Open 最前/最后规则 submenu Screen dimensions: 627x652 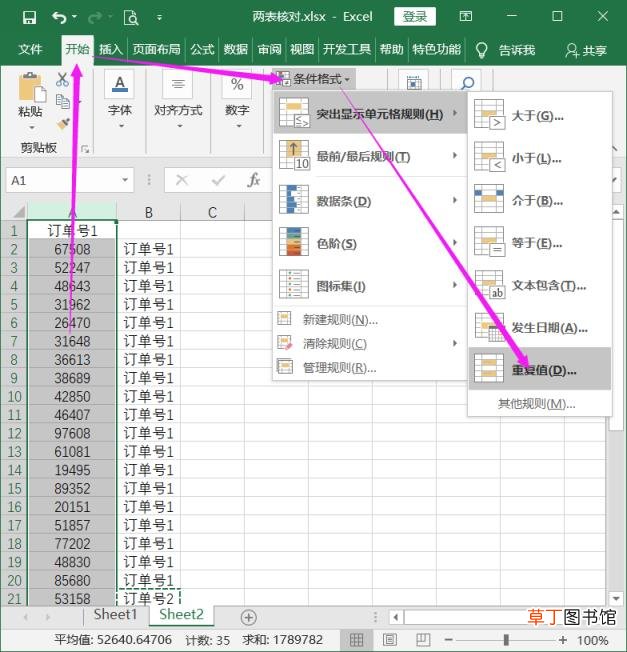[x=370, y=156]
